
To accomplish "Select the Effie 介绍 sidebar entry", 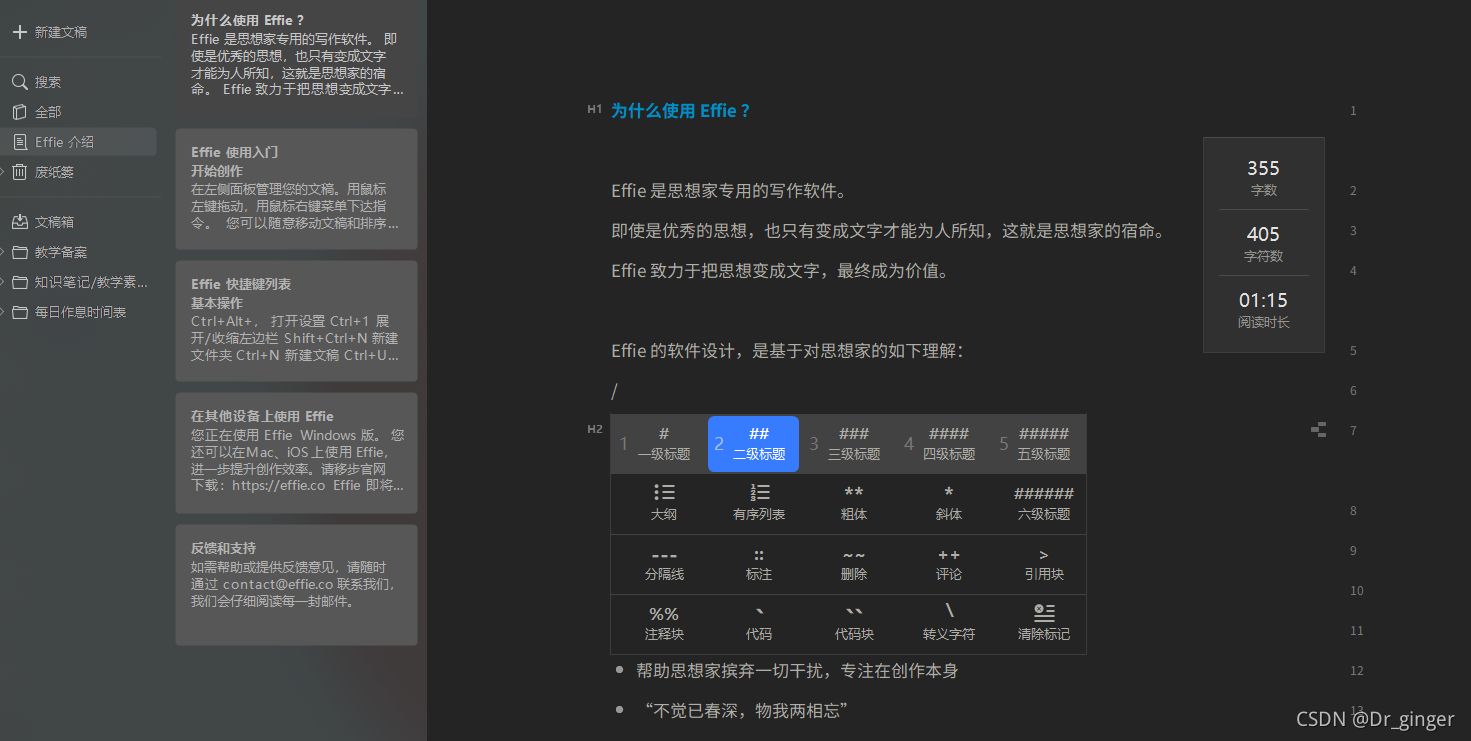I will tap(78, 142).
